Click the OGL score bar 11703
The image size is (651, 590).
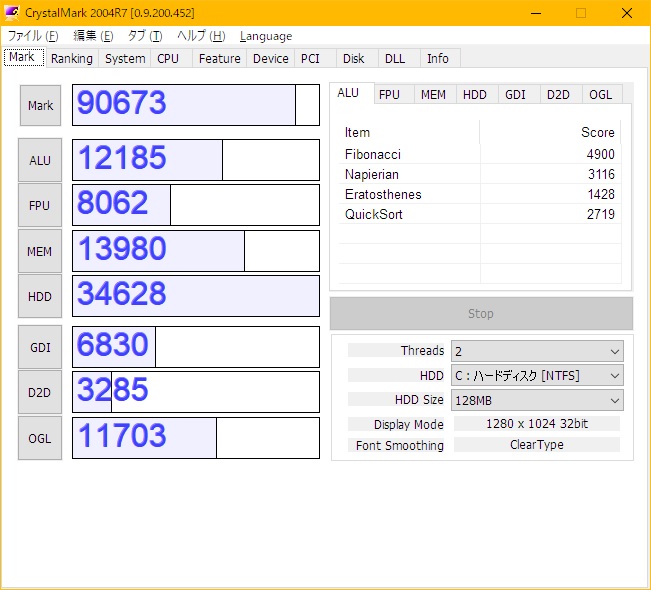196,438
